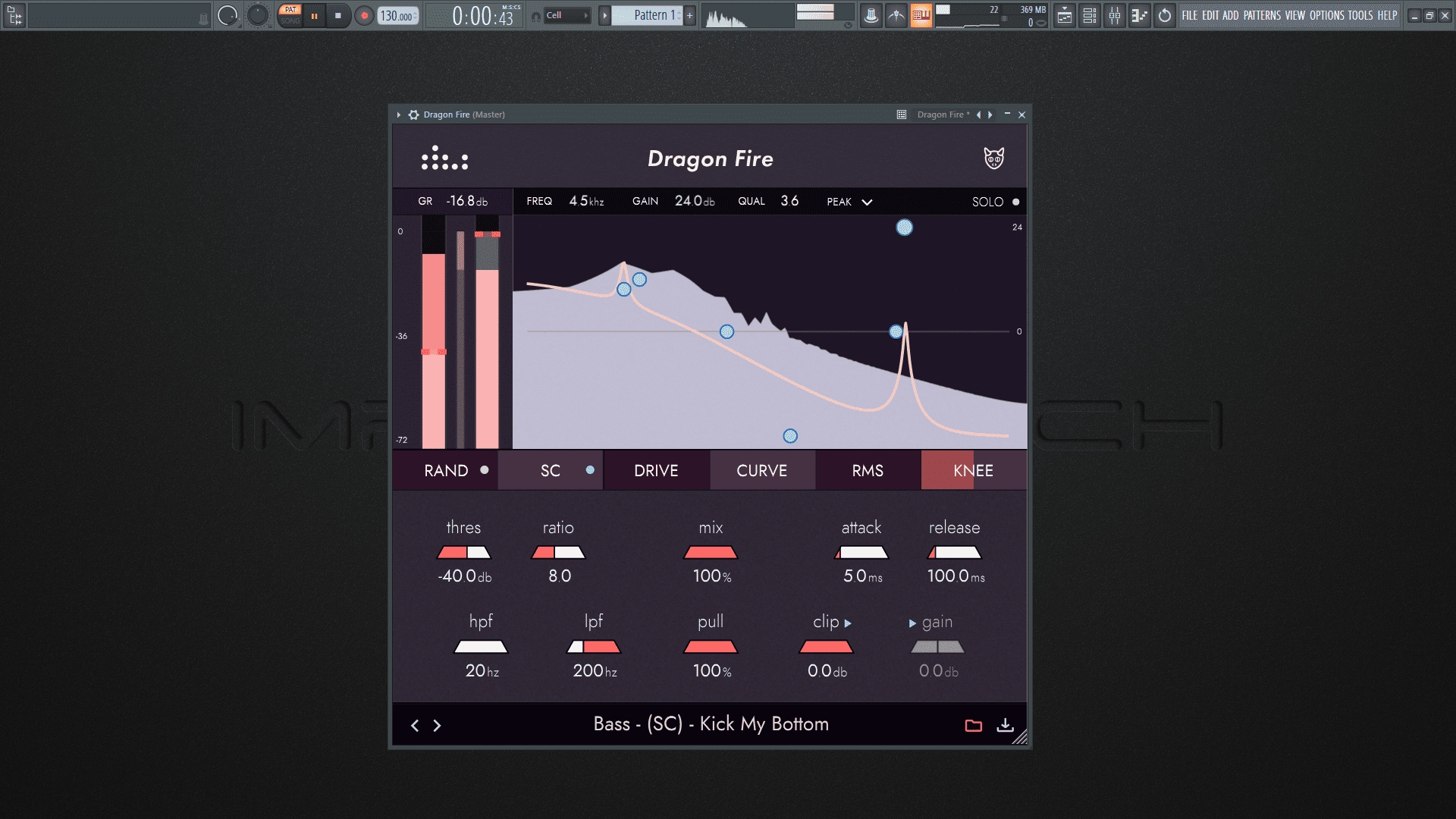Toggle PAT/SONG mode switch

[290, 15]
